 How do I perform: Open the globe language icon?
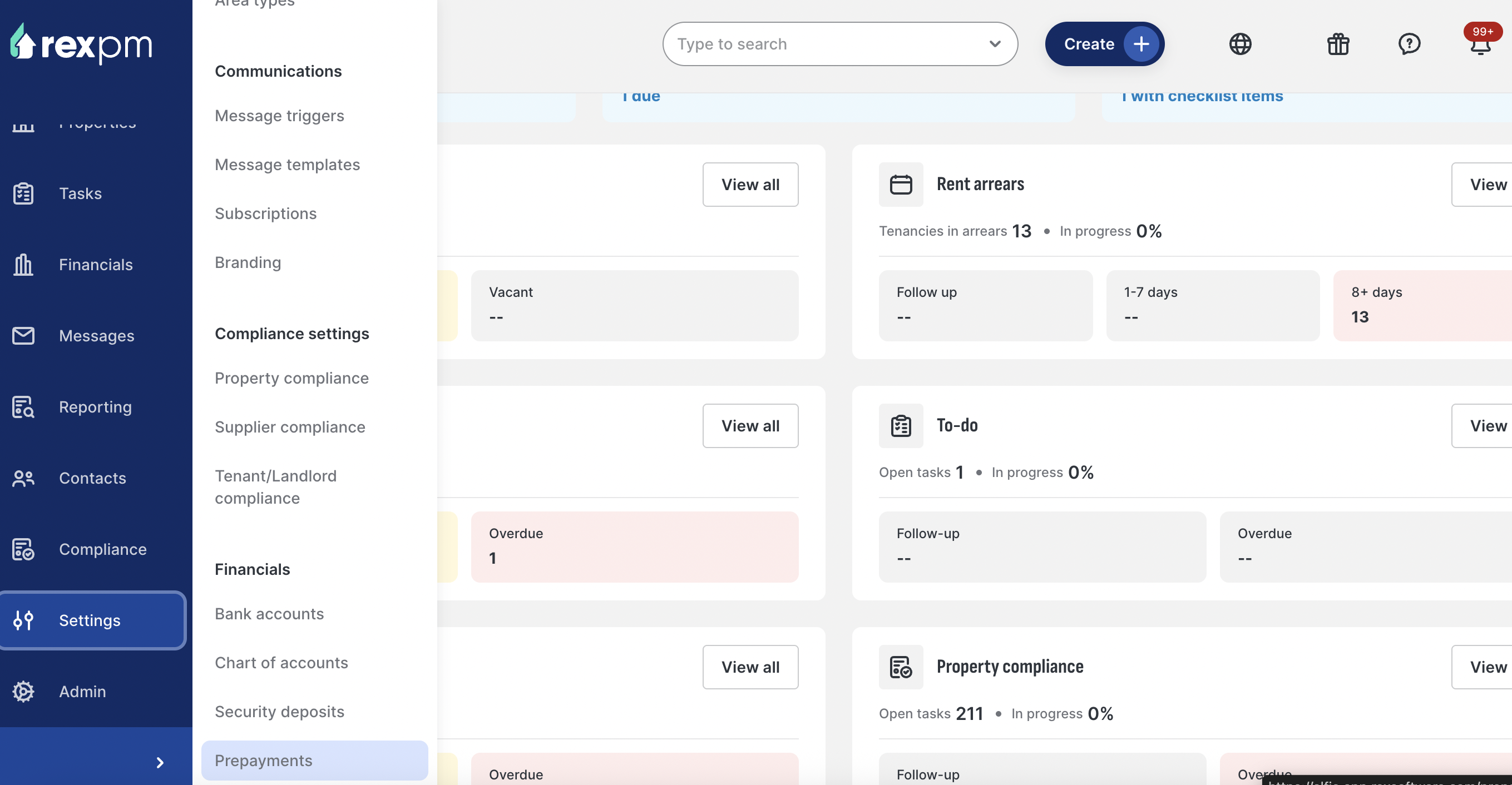pos(1240,44)
